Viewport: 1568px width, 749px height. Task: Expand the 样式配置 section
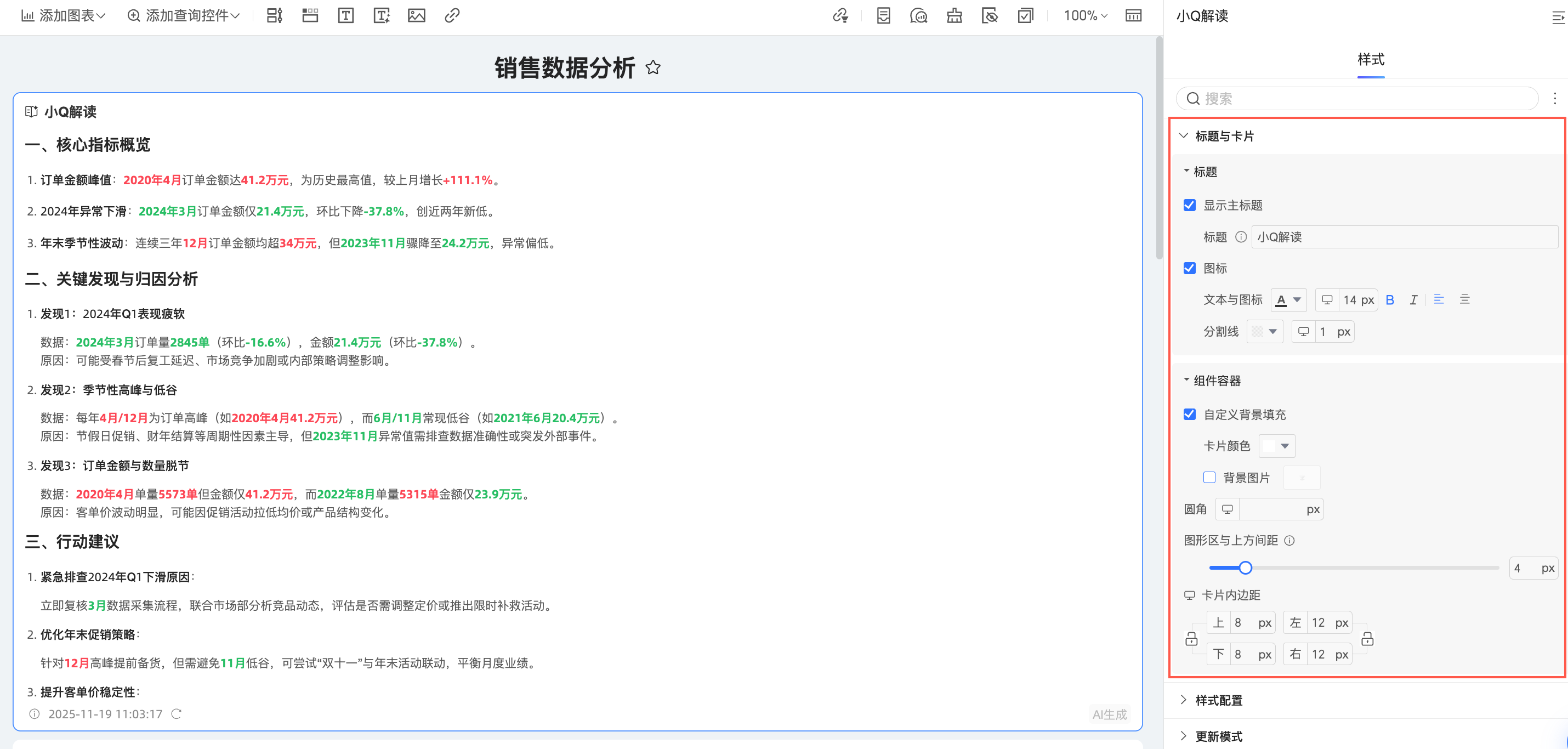click(1218, 700)
